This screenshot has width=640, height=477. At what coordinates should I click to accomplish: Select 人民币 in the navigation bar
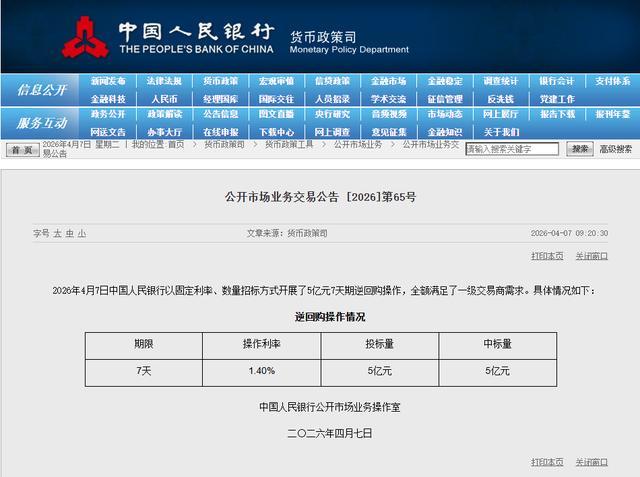164,99
